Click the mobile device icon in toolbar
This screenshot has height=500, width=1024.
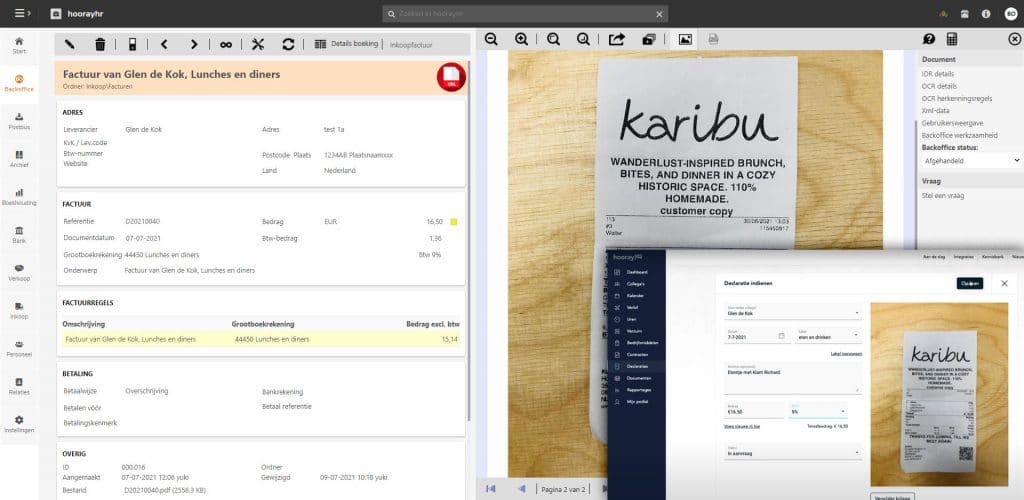coord(132,44)
